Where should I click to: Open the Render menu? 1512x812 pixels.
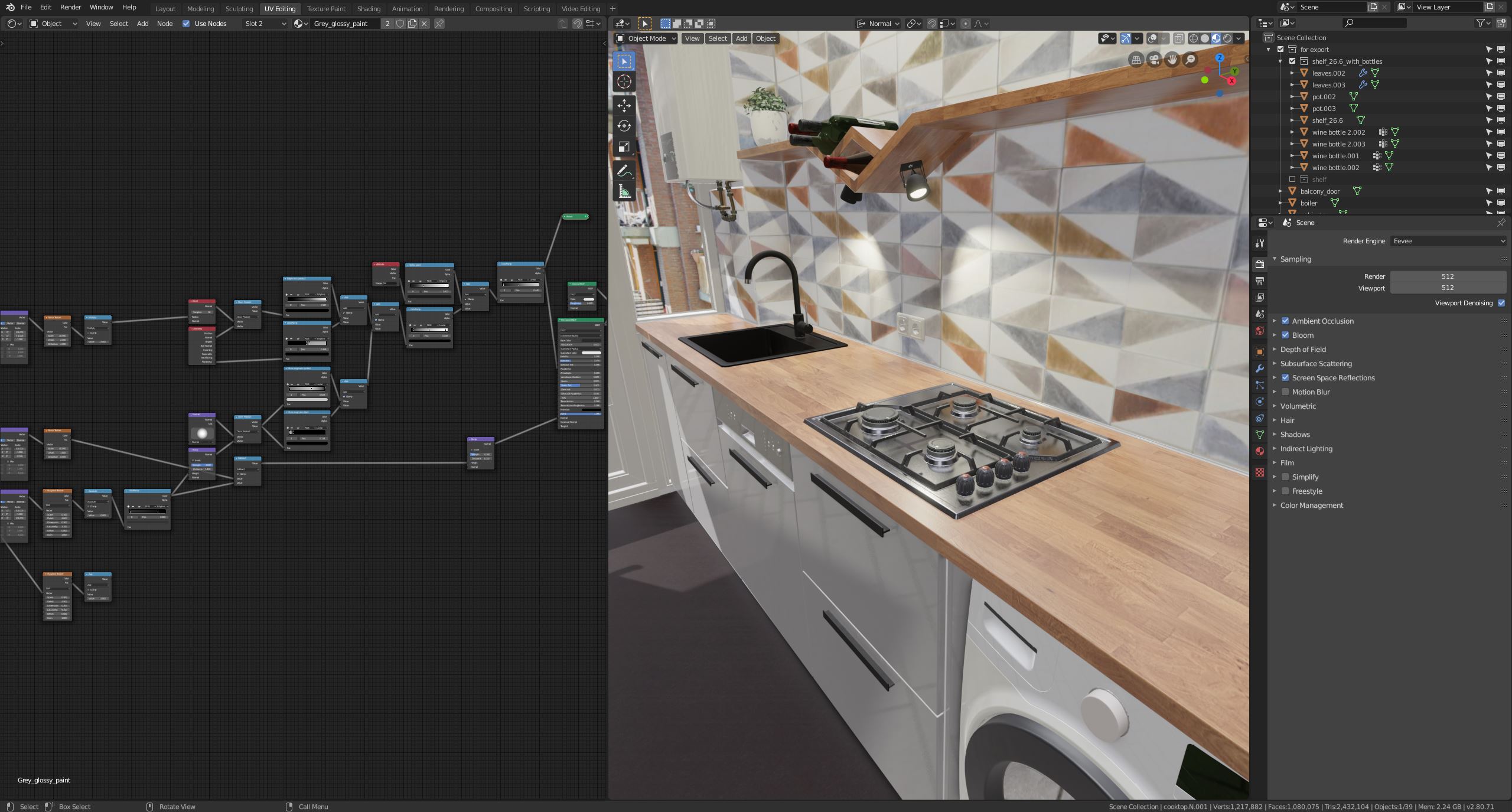coord(70,7)
